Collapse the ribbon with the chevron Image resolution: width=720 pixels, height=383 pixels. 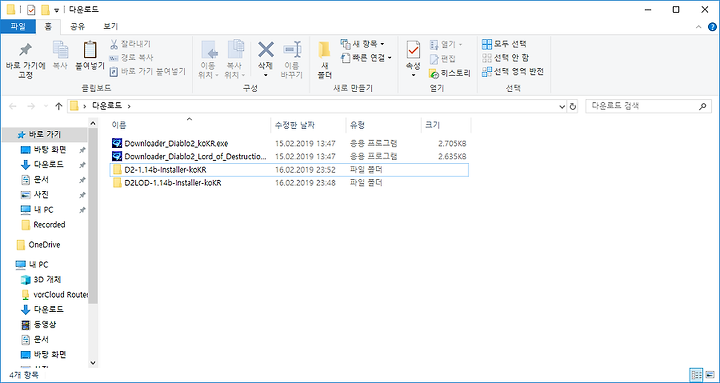[x=698, y=27]
